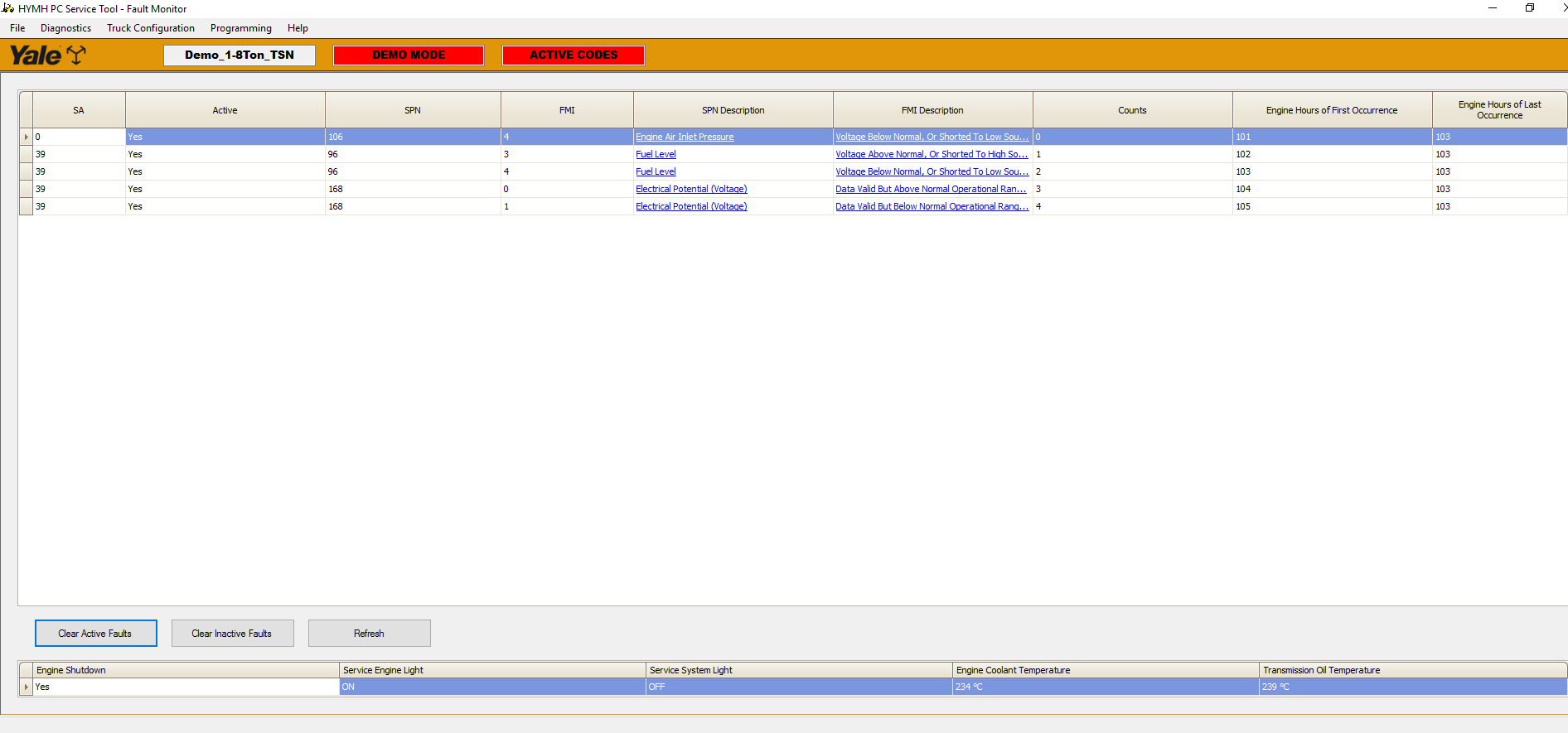Click the HYMH app icon in title bar
Viewport: 1568px width, 733px height.
pos(8,8)
